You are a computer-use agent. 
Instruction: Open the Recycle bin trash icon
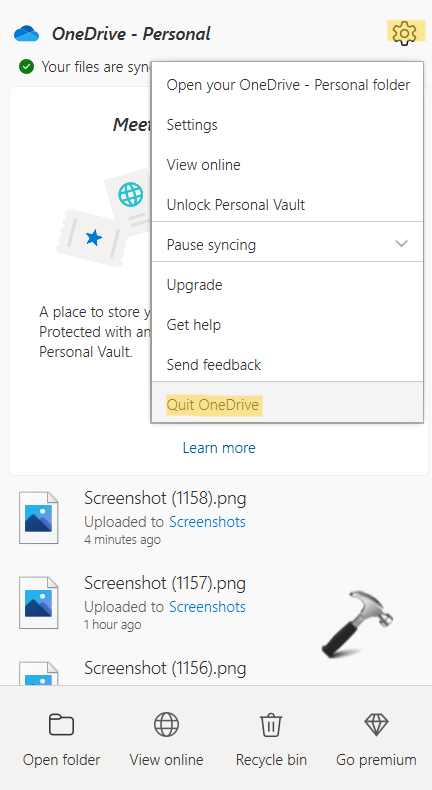[271, 725]
